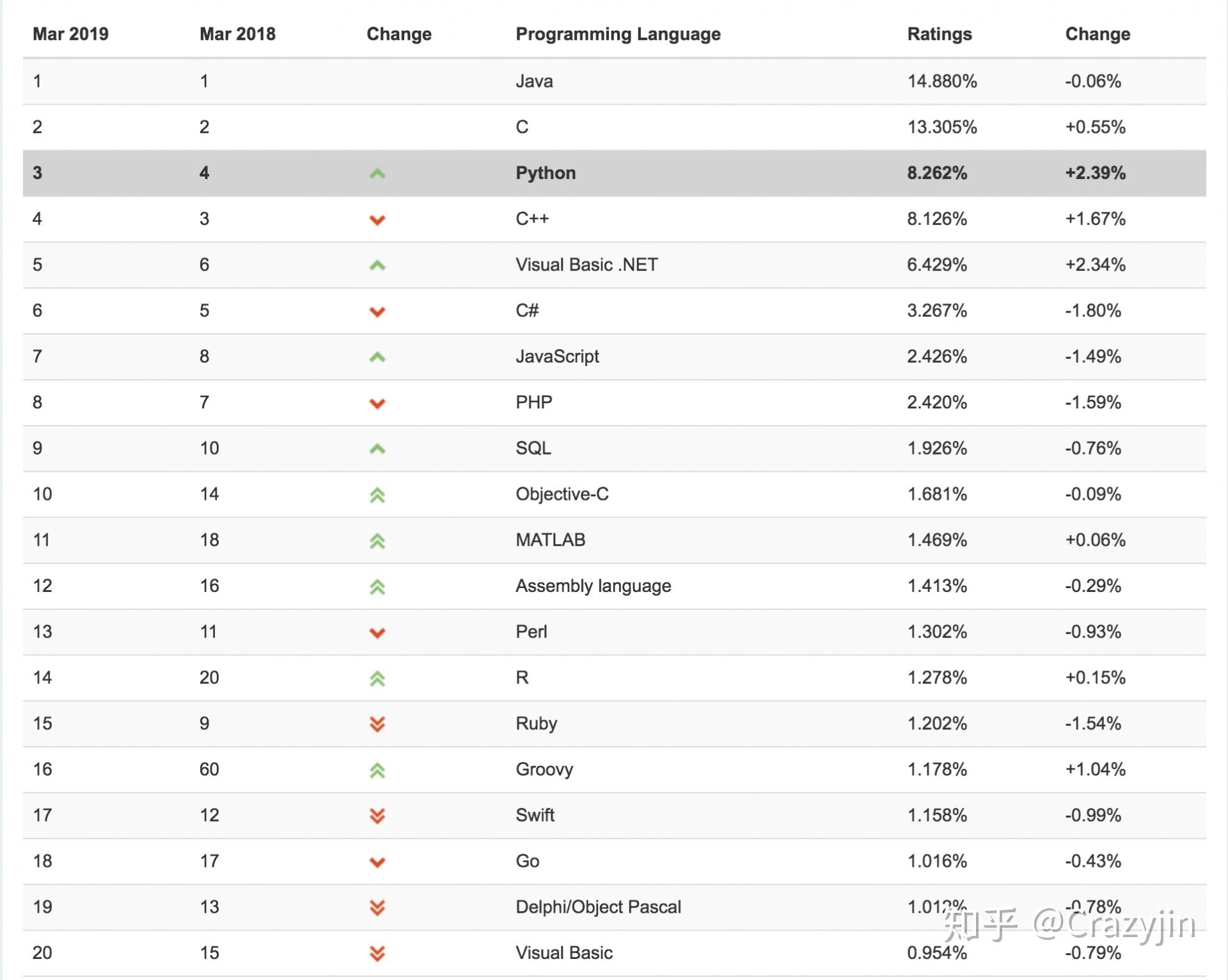1228x980 pixels.
Task: Click the red down arrow beside Perl
Action: click(377, 633)
